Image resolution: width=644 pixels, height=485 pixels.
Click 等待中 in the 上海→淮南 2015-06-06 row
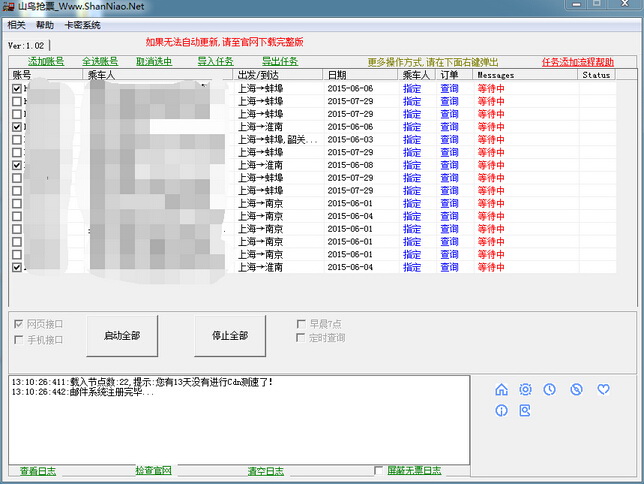(491, 126)
